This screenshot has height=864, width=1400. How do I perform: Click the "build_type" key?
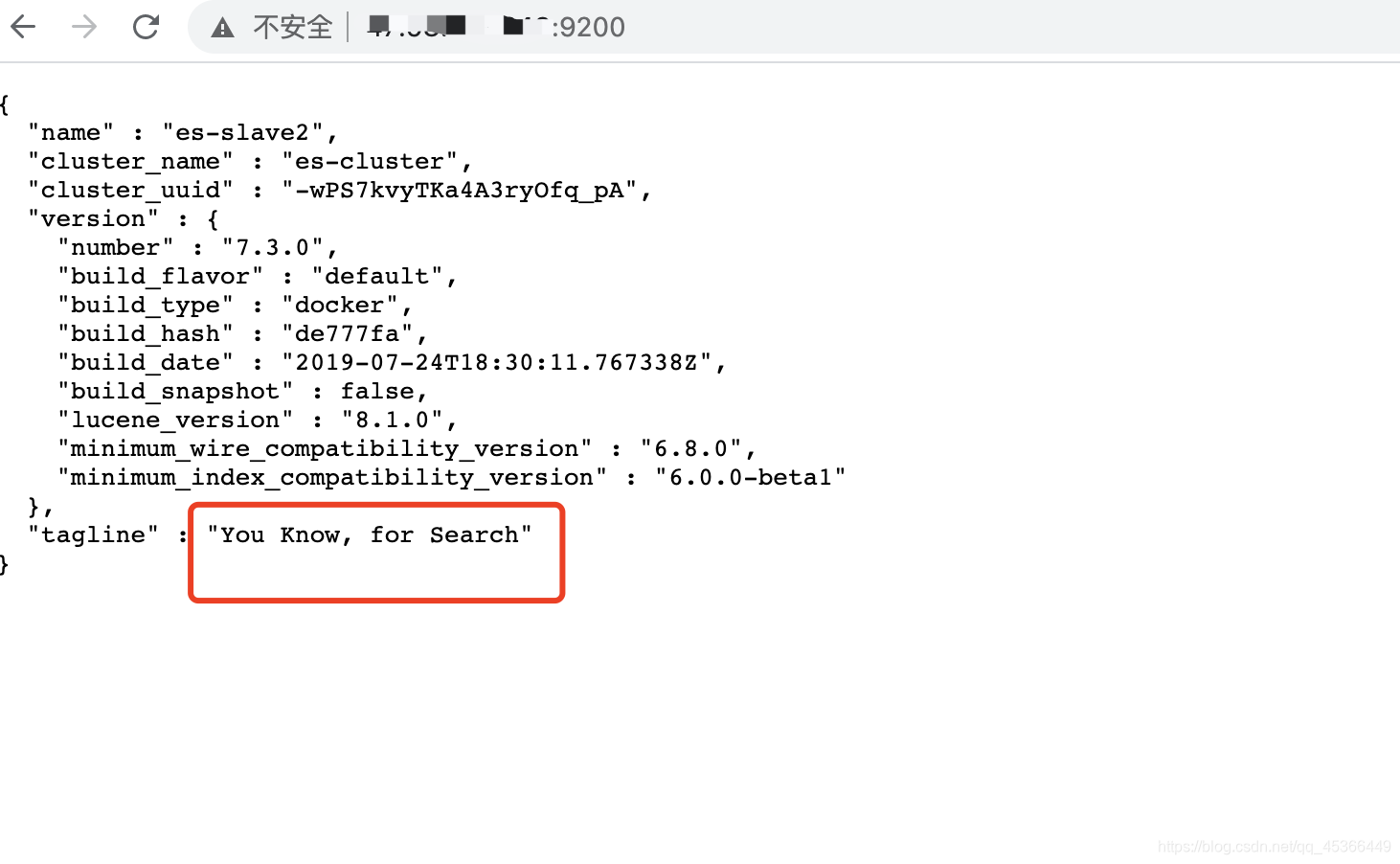point(146,305)
